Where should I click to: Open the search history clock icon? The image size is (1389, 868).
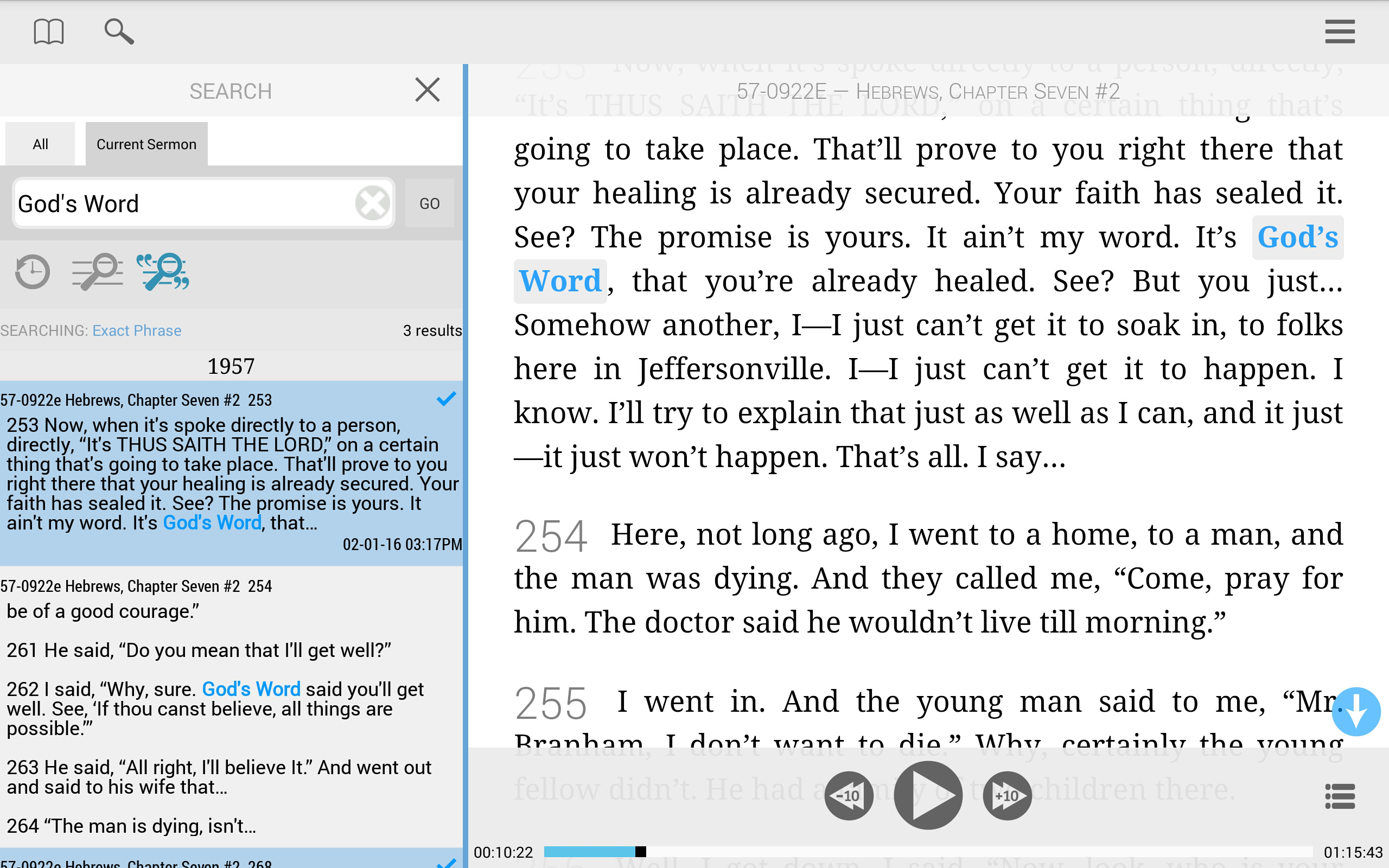point(31,272)
